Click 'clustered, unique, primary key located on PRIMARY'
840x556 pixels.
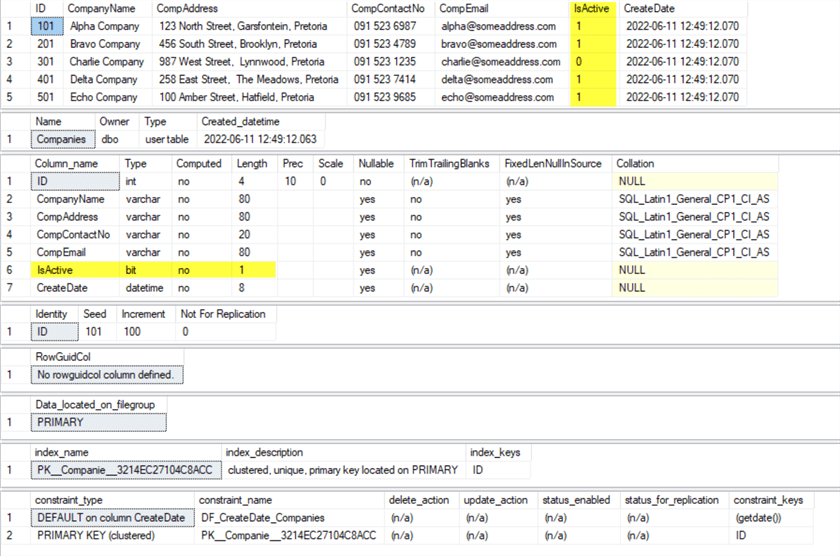(x=343, y=470)
